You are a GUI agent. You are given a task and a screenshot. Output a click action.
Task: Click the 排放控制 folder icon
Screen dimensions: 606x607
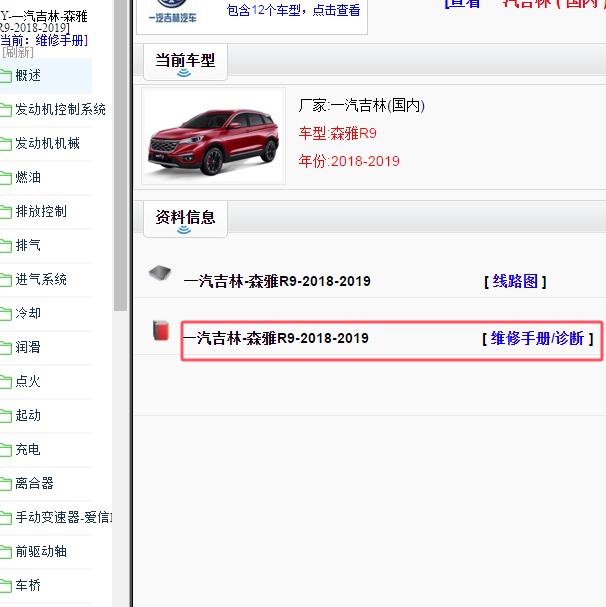pos(5,212)
